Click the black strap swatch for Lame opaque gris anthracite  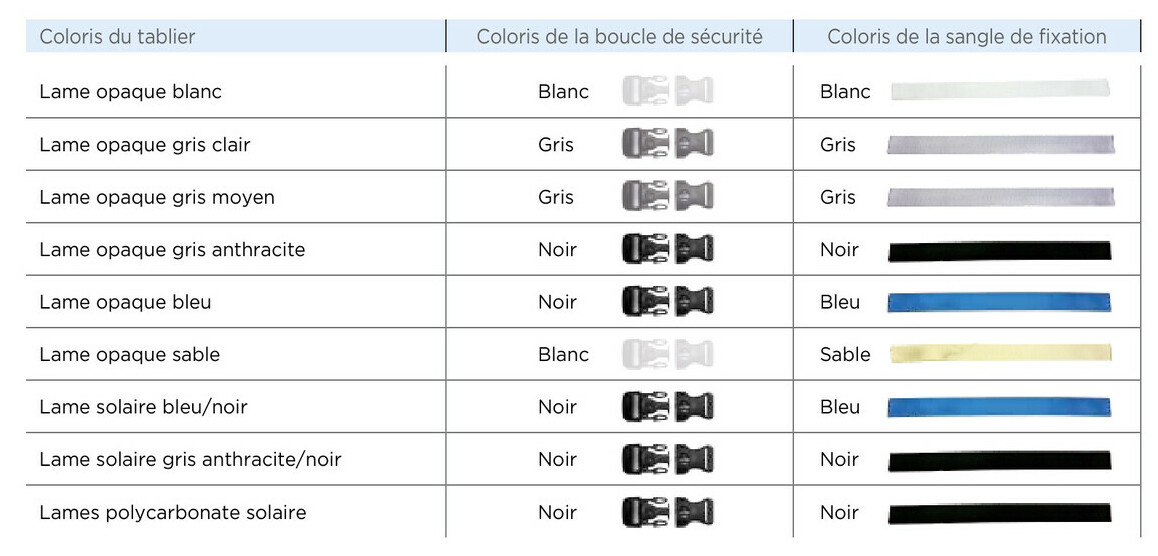point(999,250)
